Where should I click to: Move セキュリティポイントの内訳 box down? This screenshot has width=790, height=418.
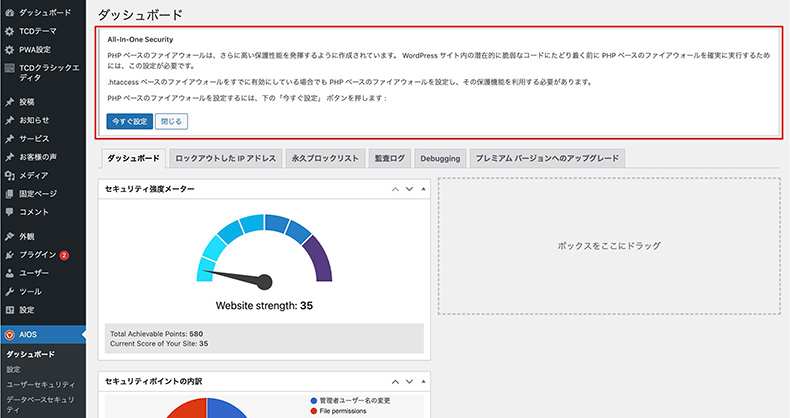coord(409,382)
